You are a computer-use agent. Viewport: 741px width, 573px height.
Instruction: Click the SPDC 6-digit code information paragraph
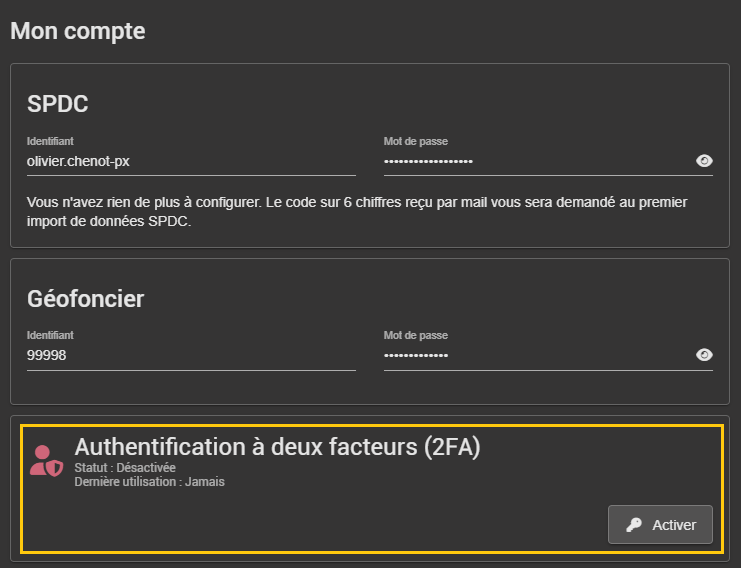coord(357,212)
